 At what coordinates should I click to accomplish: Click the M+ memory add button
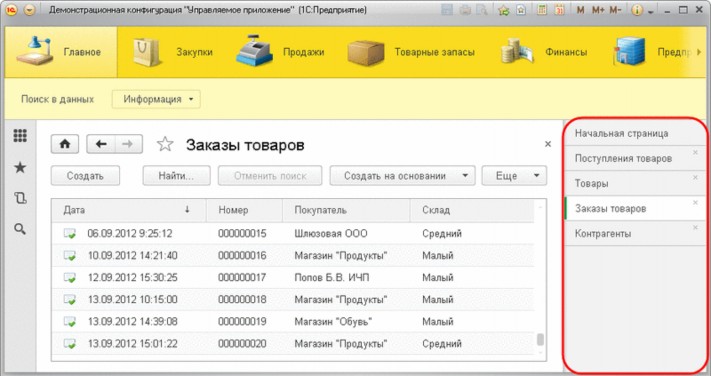pyautogui.click(x=598, y=10)
